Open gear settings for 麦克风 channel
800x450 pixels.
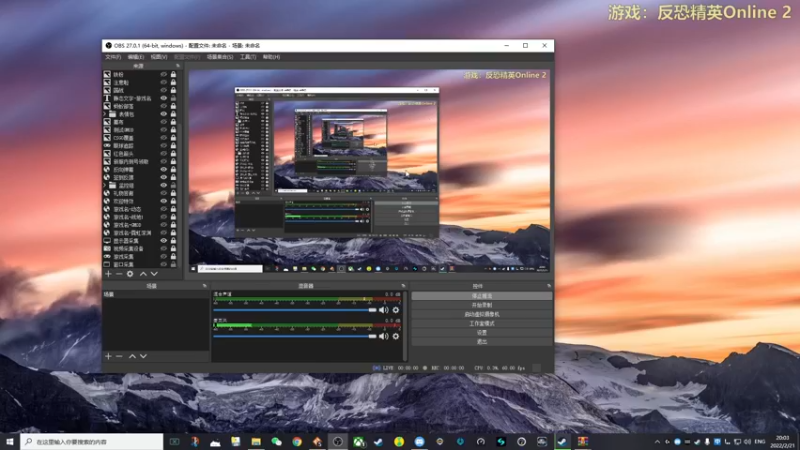396,336
